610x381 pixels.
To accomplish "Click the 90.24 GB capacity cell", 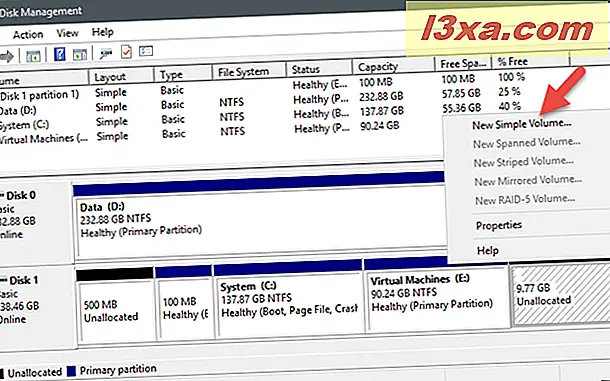I will (x=379, y=125).
